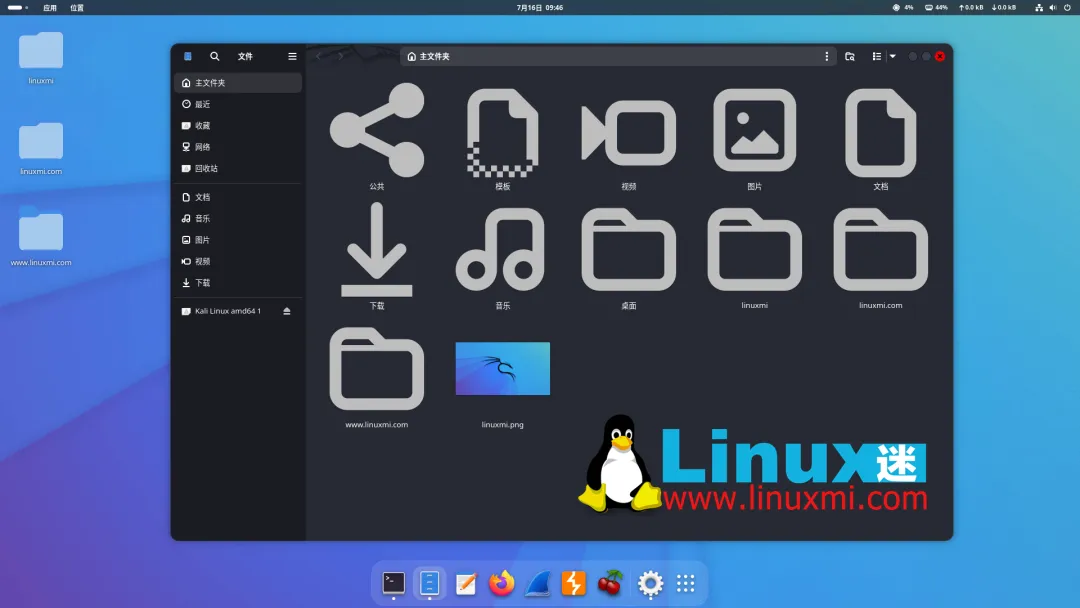Launch Firefox from the dock
The image size is (1080, 608).
pos(501,583)
